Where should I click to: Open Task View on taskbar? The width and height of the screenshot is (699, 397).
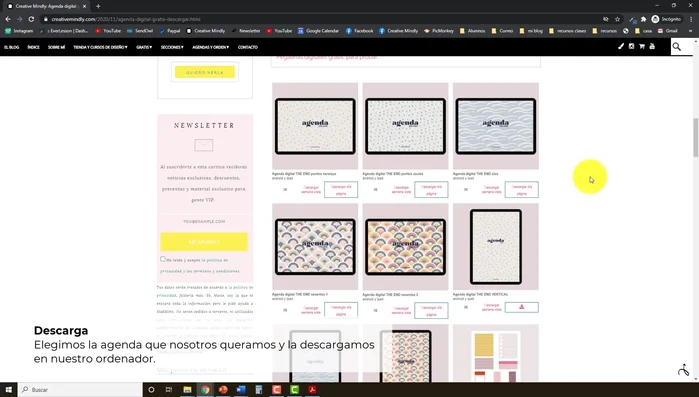[169, 389]
